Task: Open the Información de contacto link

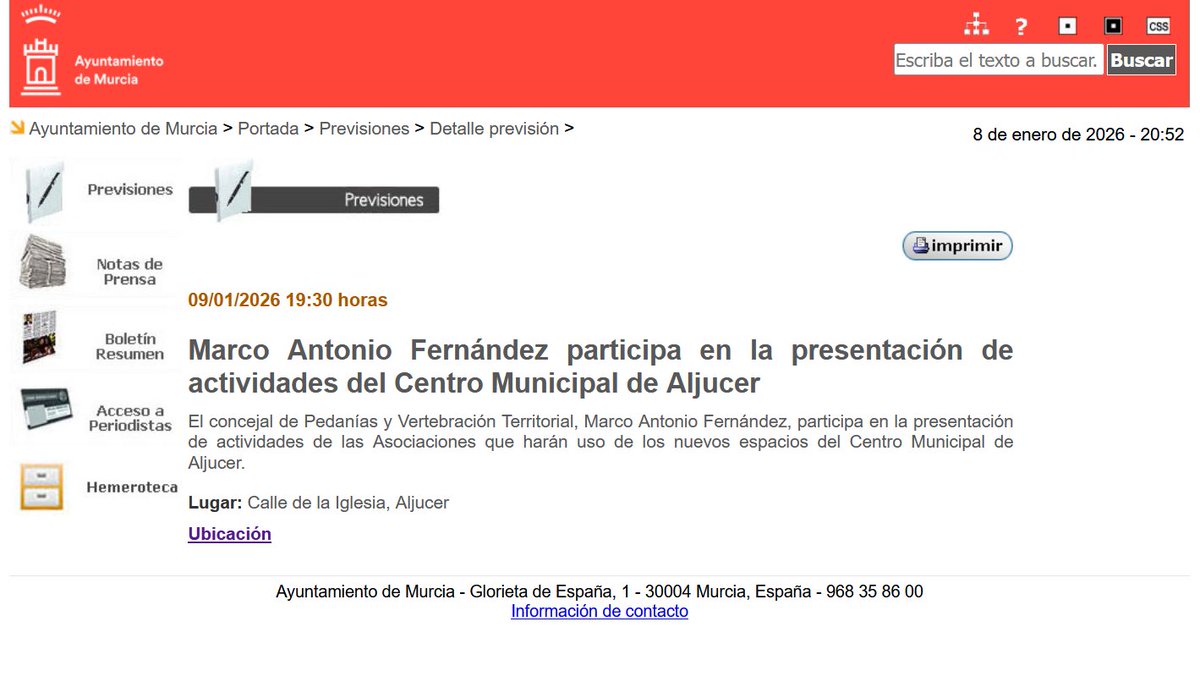Action: tap(599, 611)
